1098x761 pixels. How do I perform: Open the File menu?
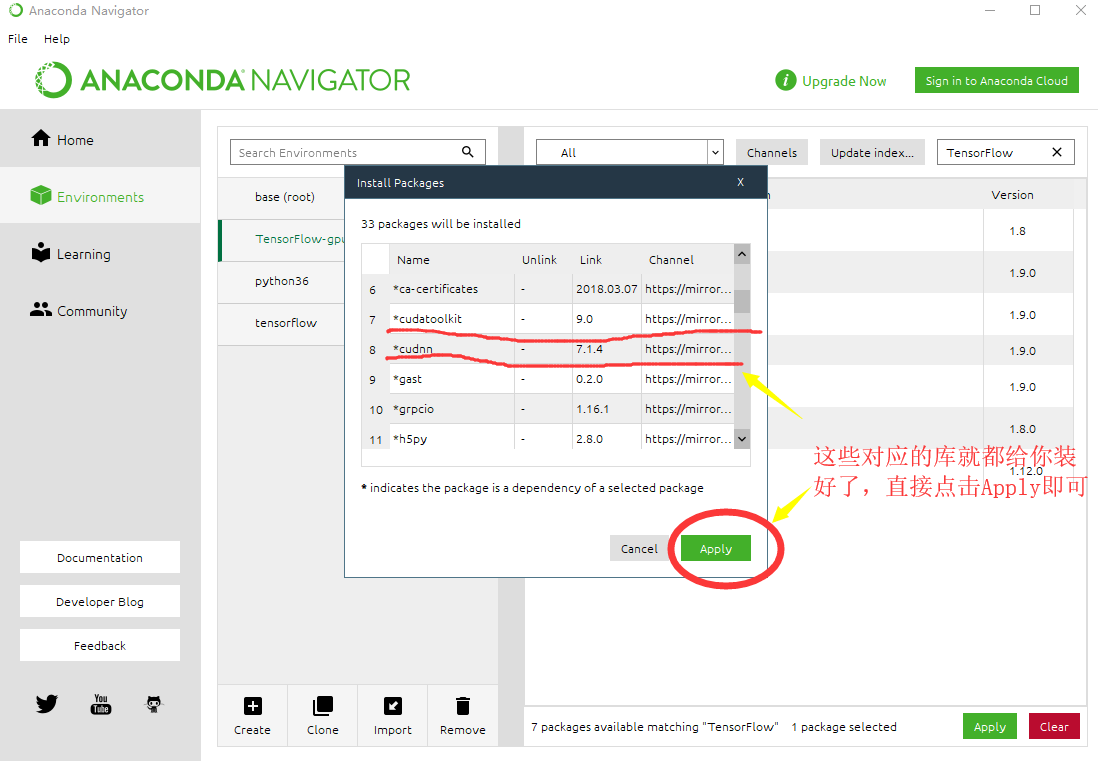point(18,39)
